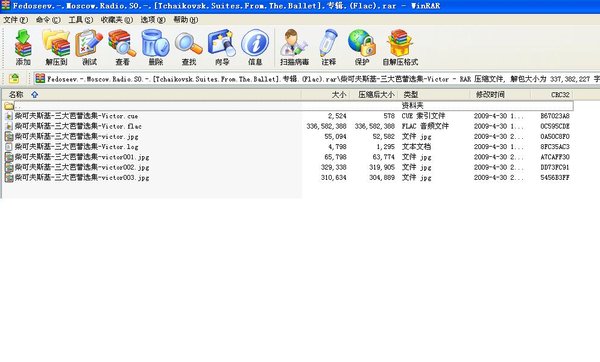Open the View (查看) tool
This screenshot has width=600, height=362.
[122, 47]
